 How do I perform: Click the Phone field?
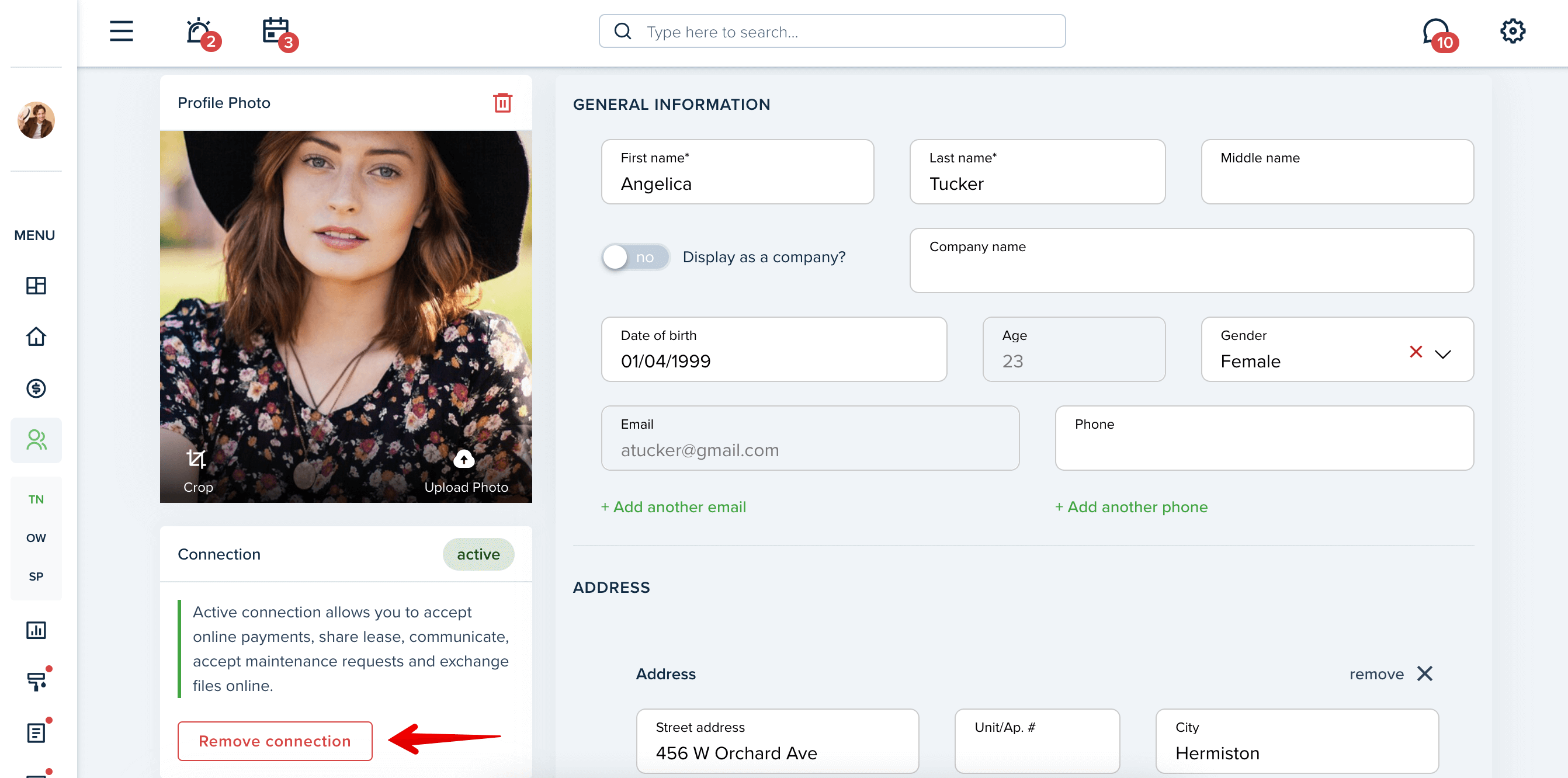click(x=1264, y=438)
